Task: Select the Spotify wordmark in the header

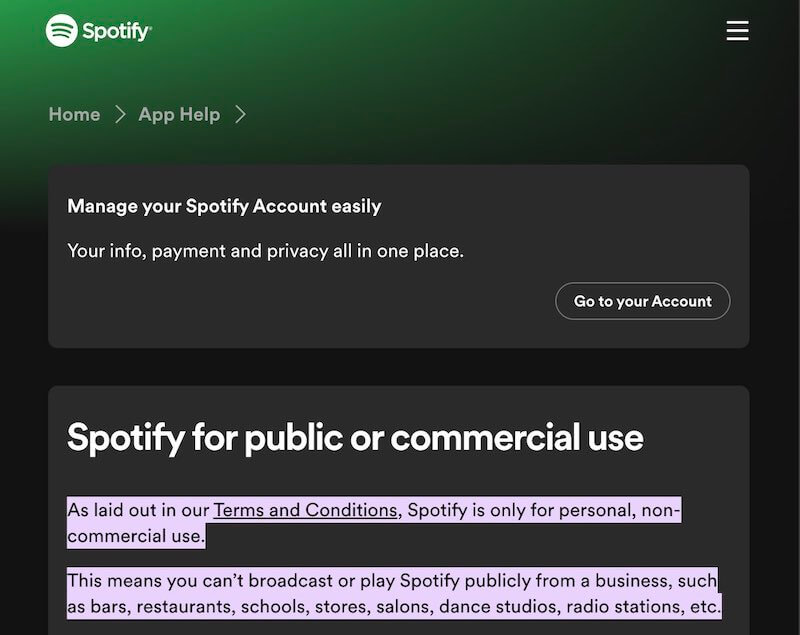Action: click(x=116, y=30)
